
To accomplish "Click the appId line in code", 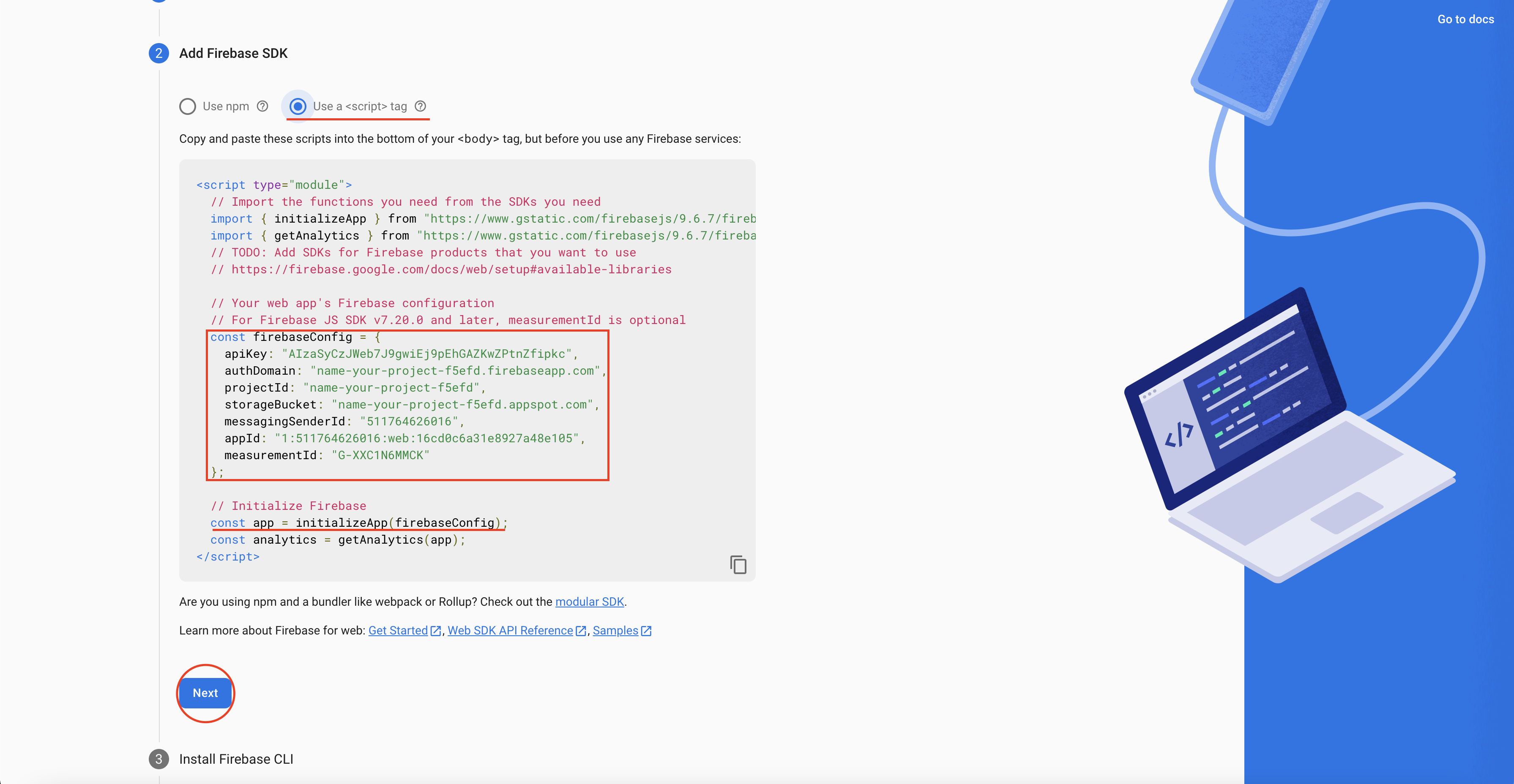I will [x=405, y=439].
